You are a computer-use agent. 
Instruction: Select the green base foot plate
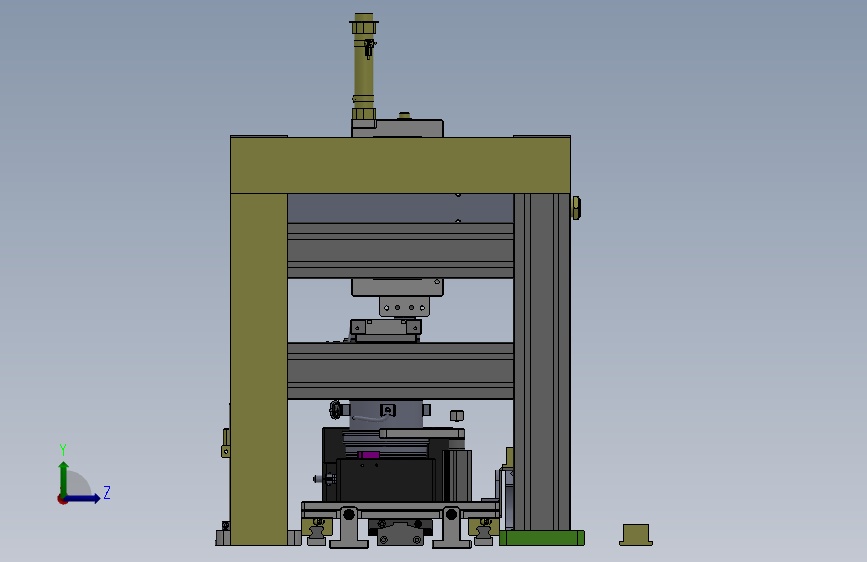coord(542,538)
